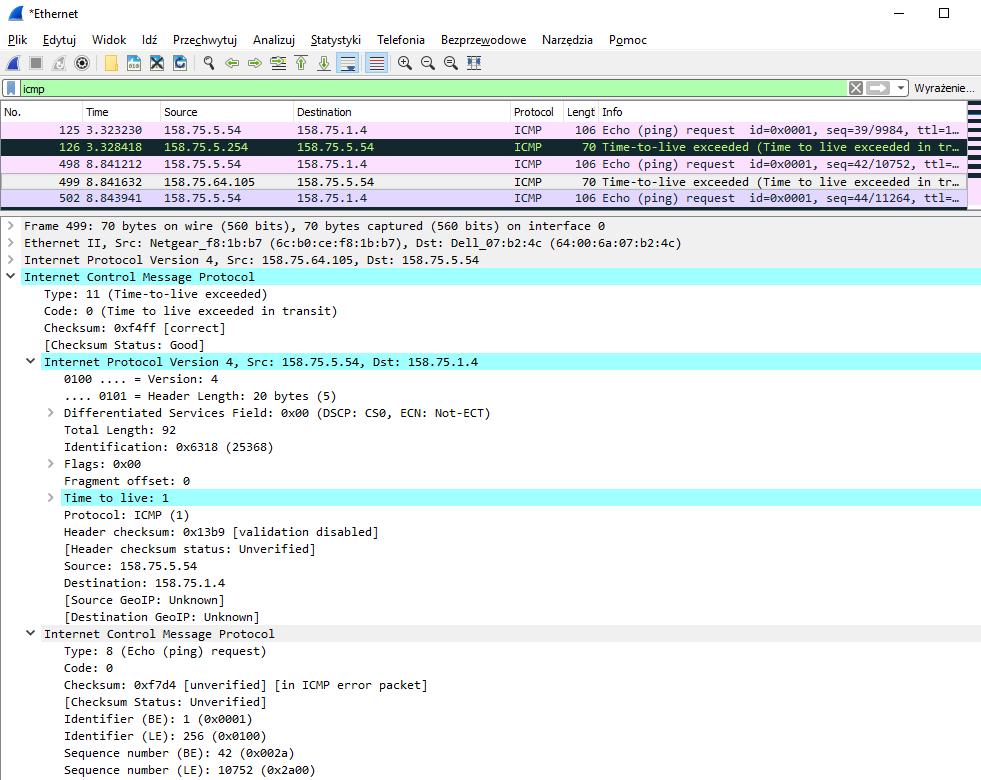981x780 pixels.
Task: Open the Pomoc menu
Action: coord(628,40)
